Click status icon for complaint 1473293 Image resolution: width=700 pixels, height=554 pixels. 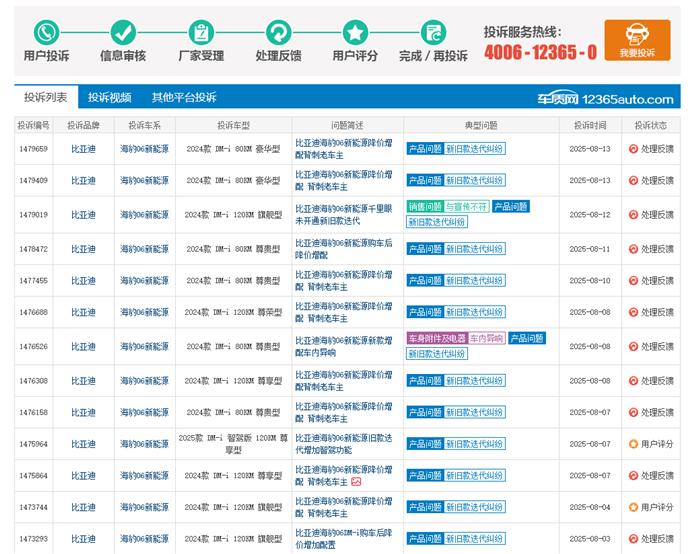[x=633, y=539]
